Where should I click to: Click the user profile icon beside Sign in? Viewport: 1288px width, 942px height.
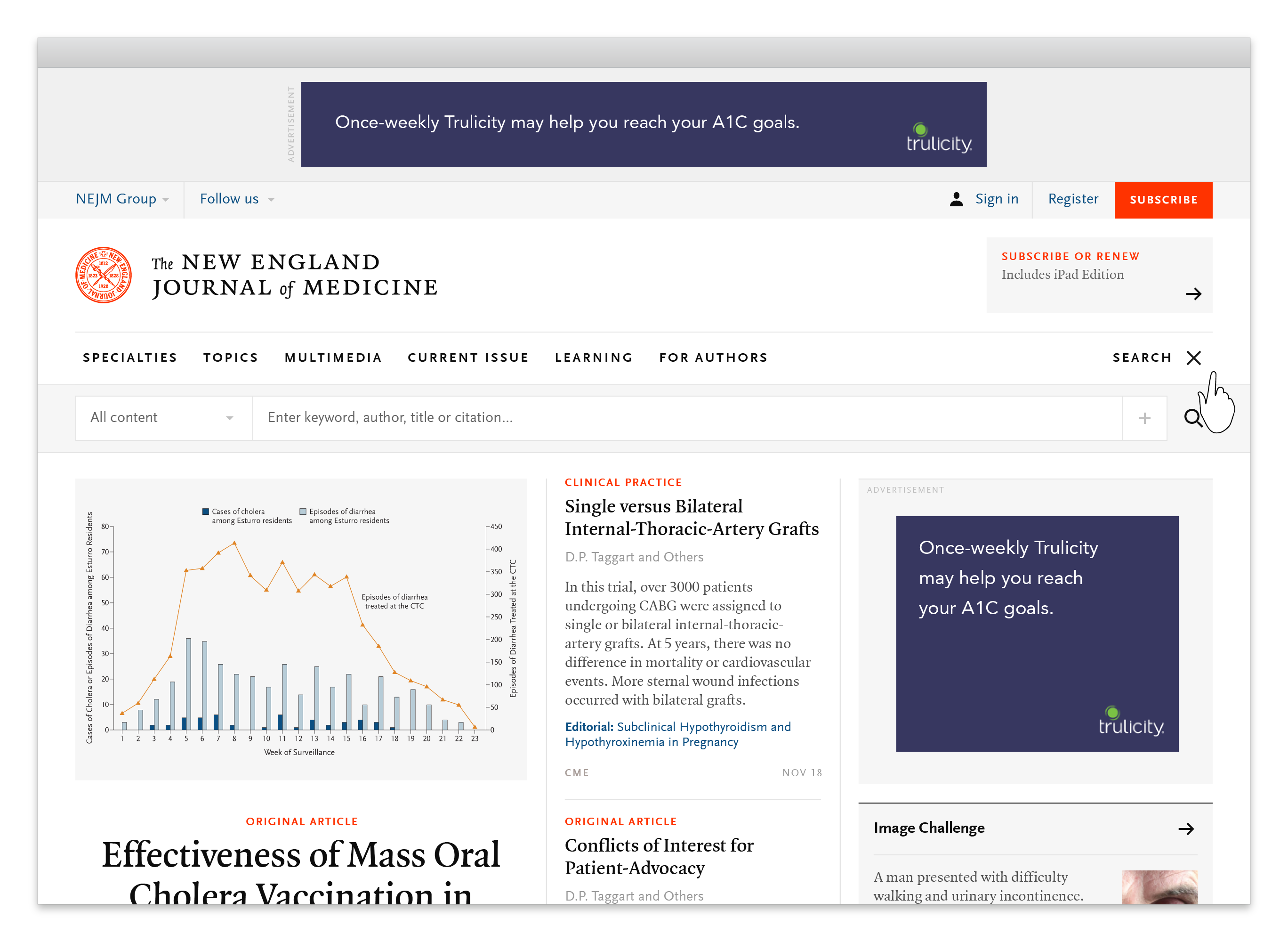[x=956, y=199]
